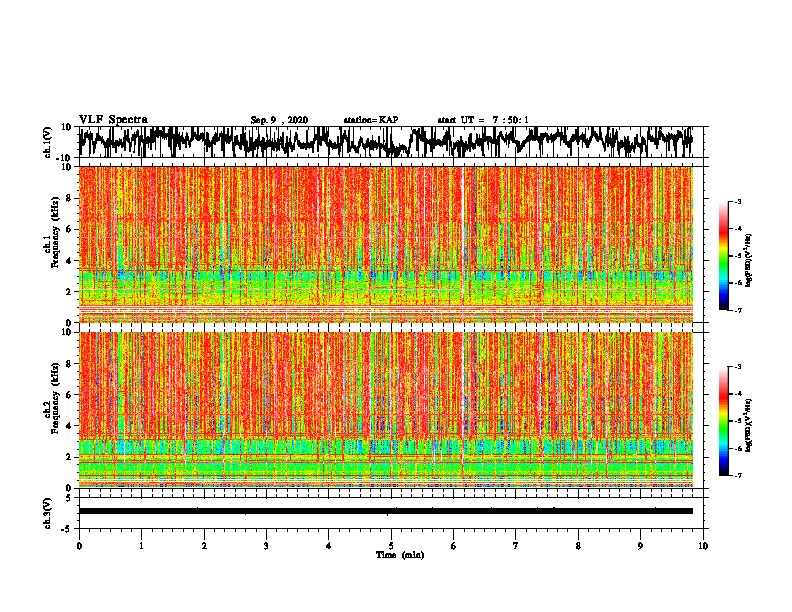Click the ch.2 colorbar title 'log(PSD)(V²/Hz)'
Screen dimensions: 792x612
point(749,426)
